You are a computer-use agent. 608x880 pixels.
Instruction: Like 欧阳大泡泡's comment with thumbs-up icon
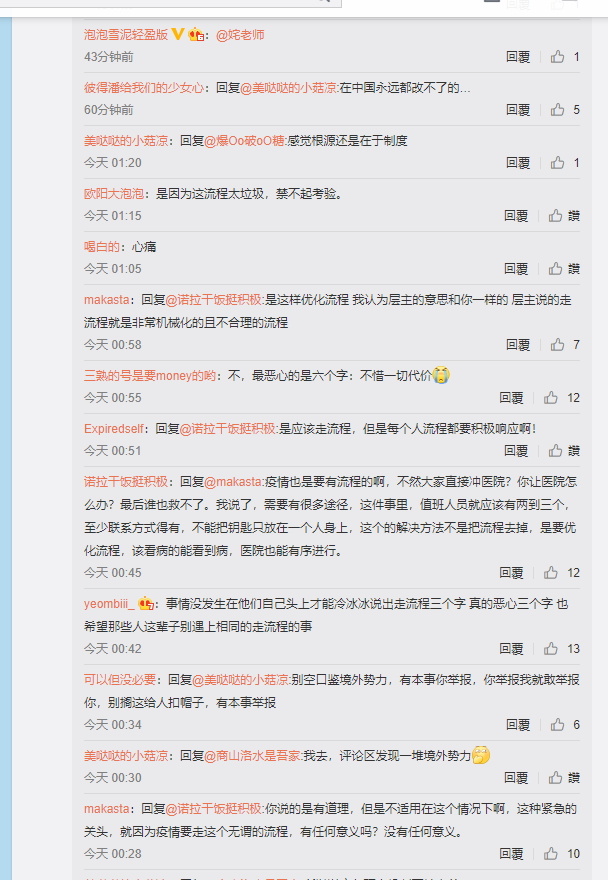[x=555, y=216]
